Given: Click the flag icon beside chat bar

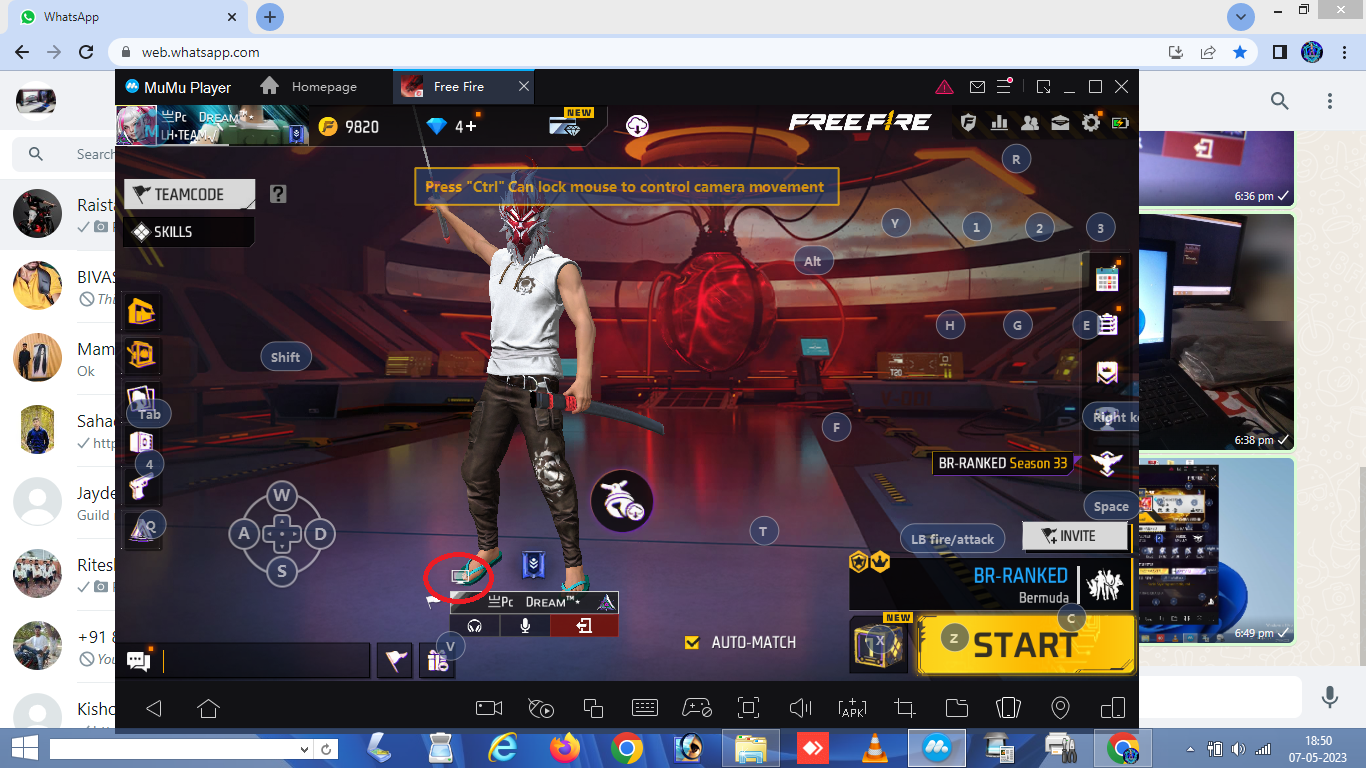Looking at the screenshot, I should pos(395,660).
